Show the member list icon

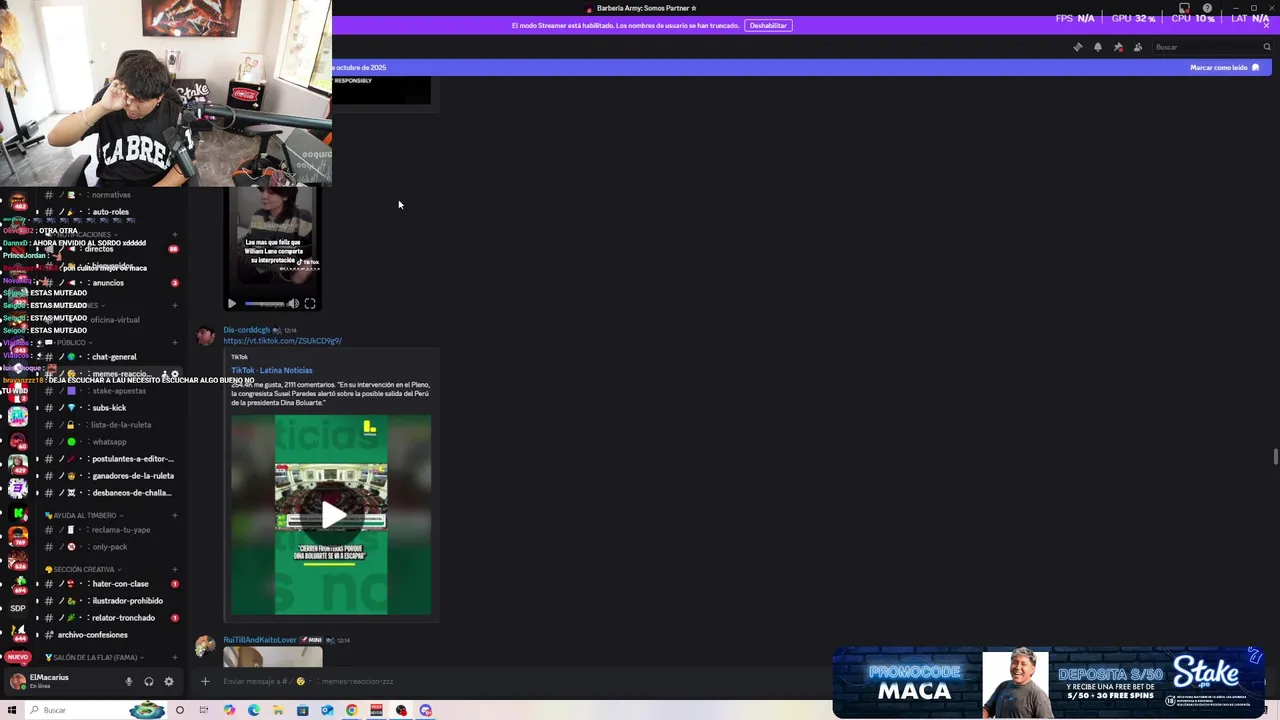tap(1138, 47)
